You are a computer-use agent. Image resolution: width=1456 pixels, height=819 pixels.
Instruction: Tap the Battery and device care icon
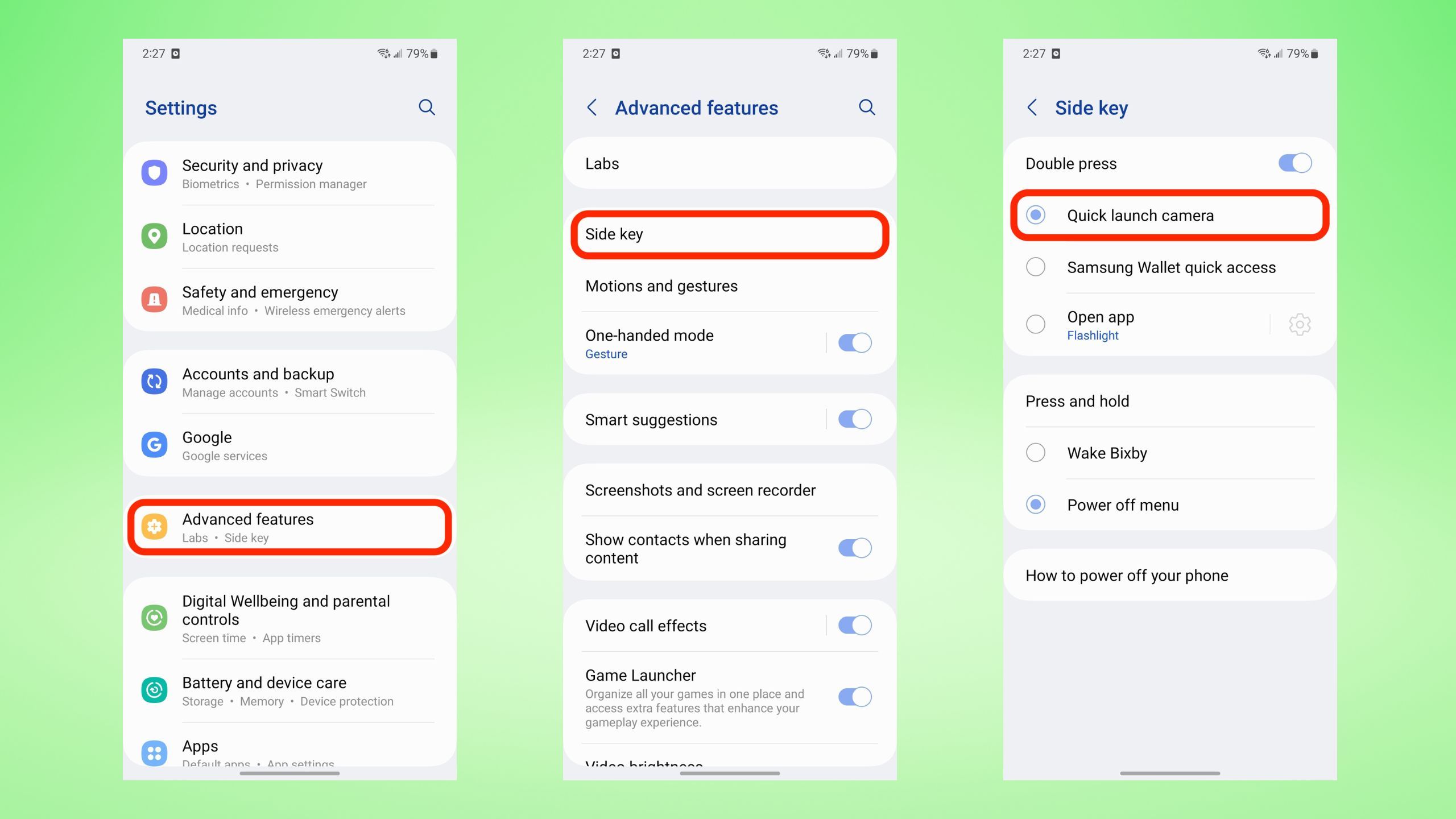point(155,684)
